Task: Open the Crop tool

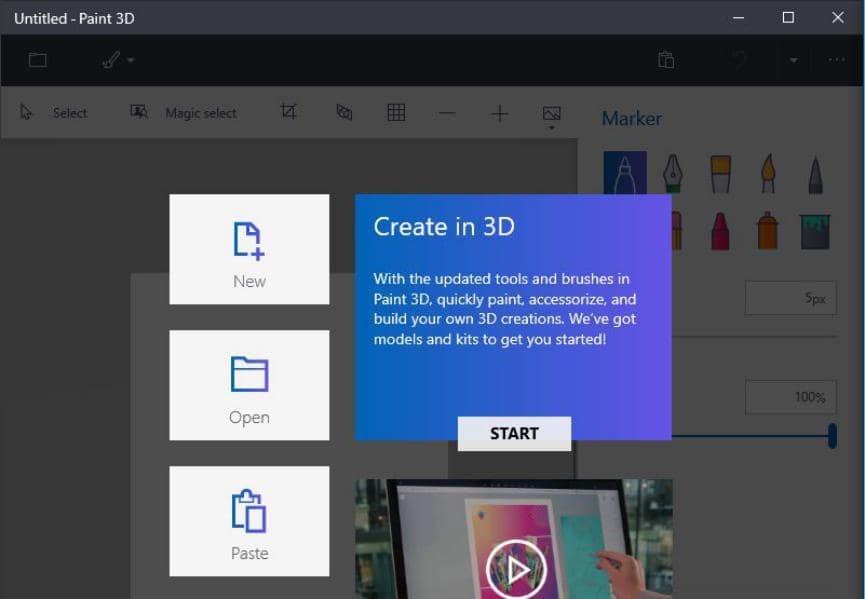Action: point(288,112)
